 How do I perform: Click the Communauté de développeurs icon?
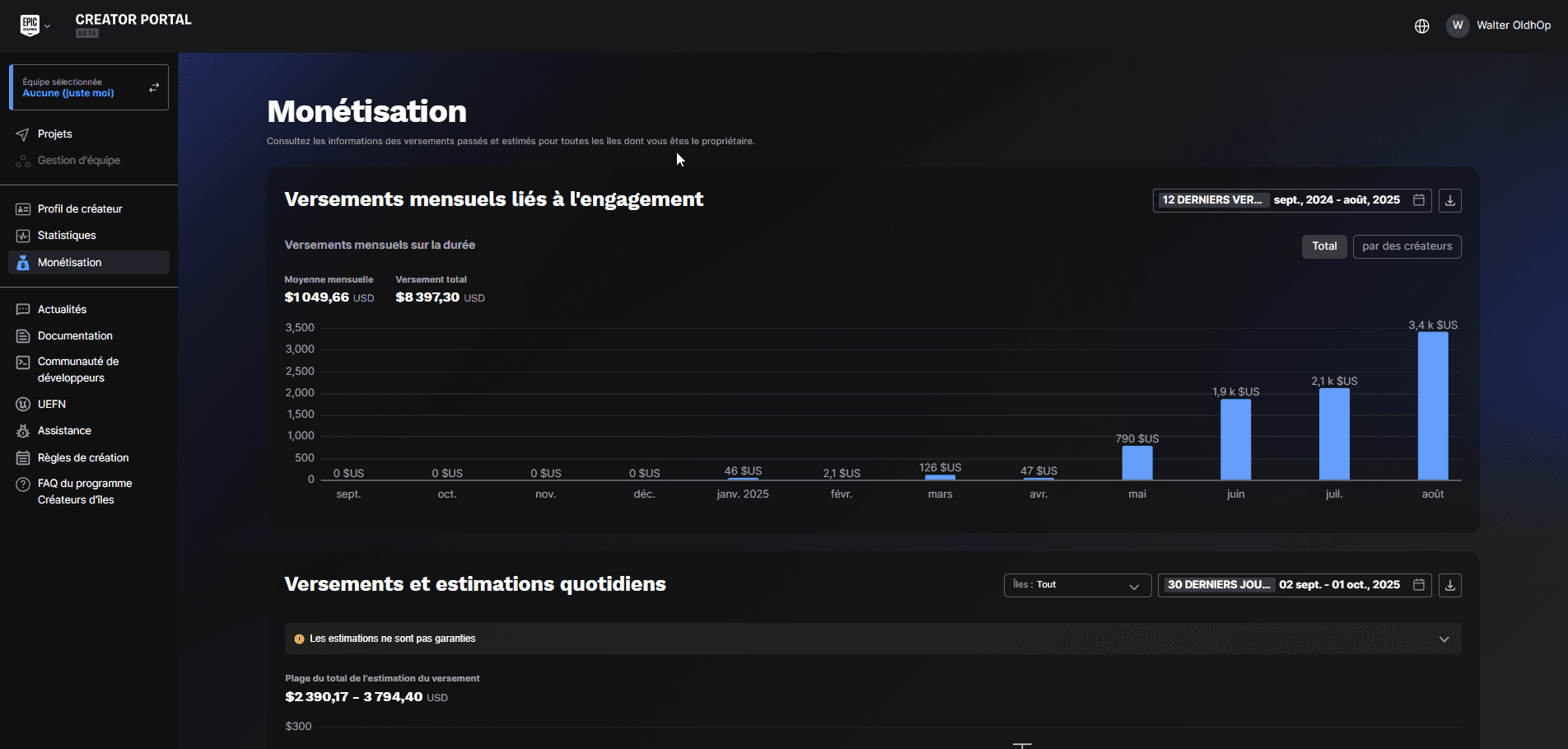[x=23, y=363]
